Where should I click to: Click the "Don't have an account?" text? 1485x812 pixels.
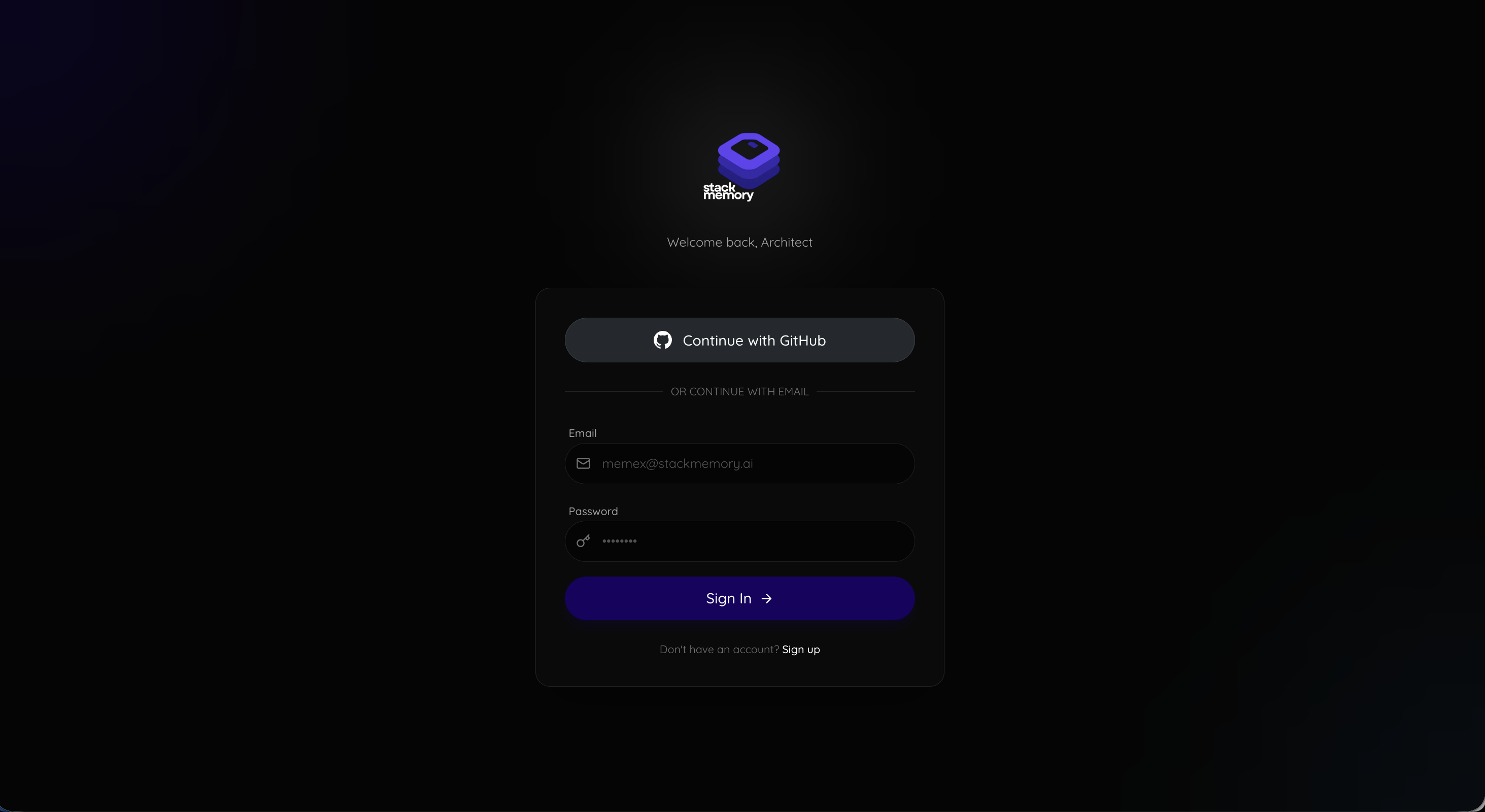tap(720, 650)
